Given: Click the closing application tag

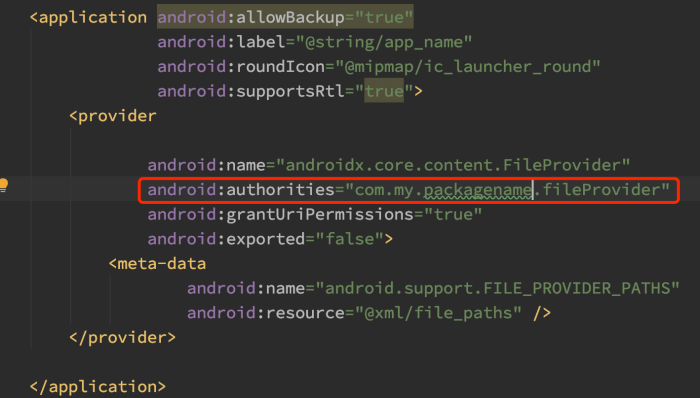Looking at the screenshot, I should pyautogui.click(x=98, y=386).
